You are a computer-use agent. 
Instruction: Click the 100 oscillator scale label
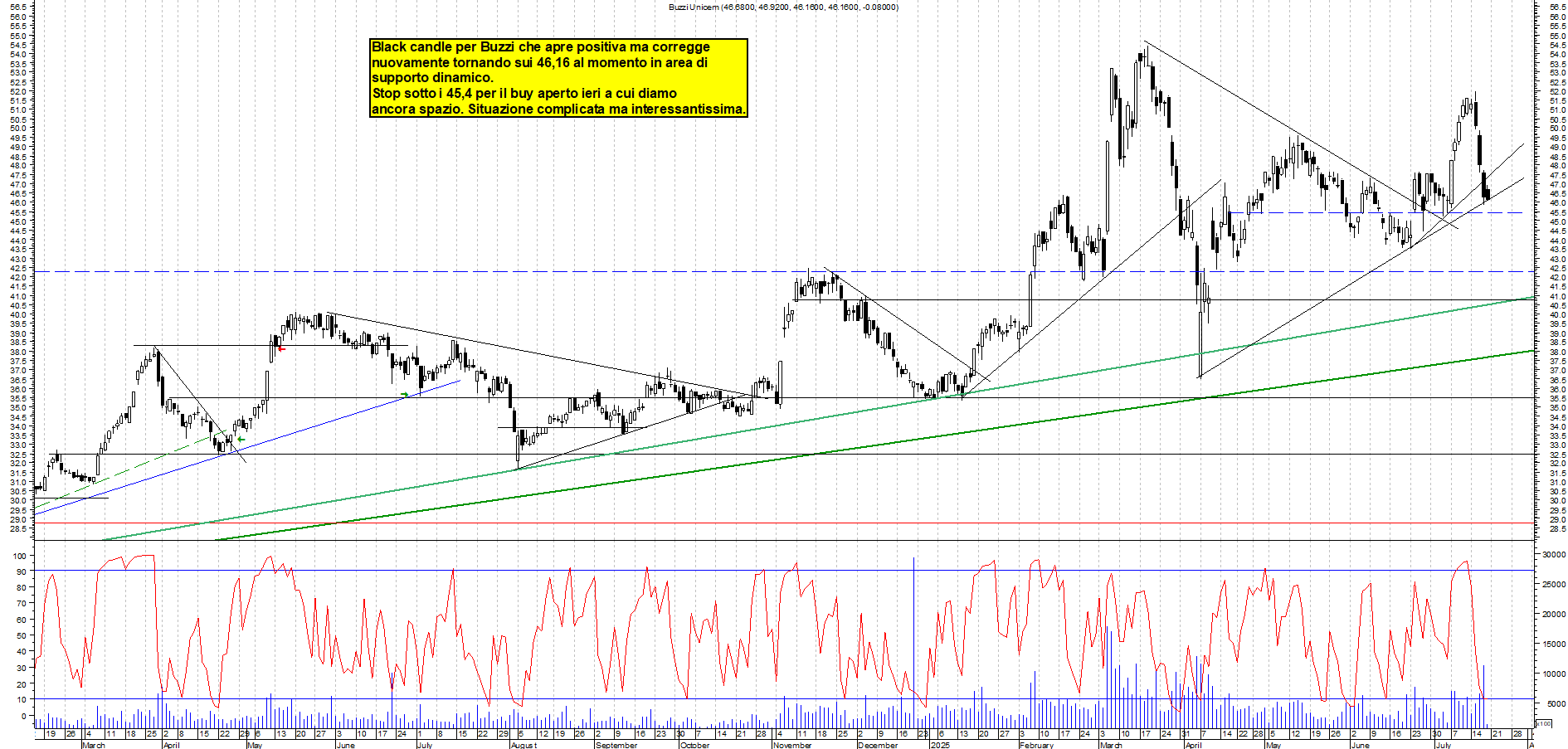20,556
